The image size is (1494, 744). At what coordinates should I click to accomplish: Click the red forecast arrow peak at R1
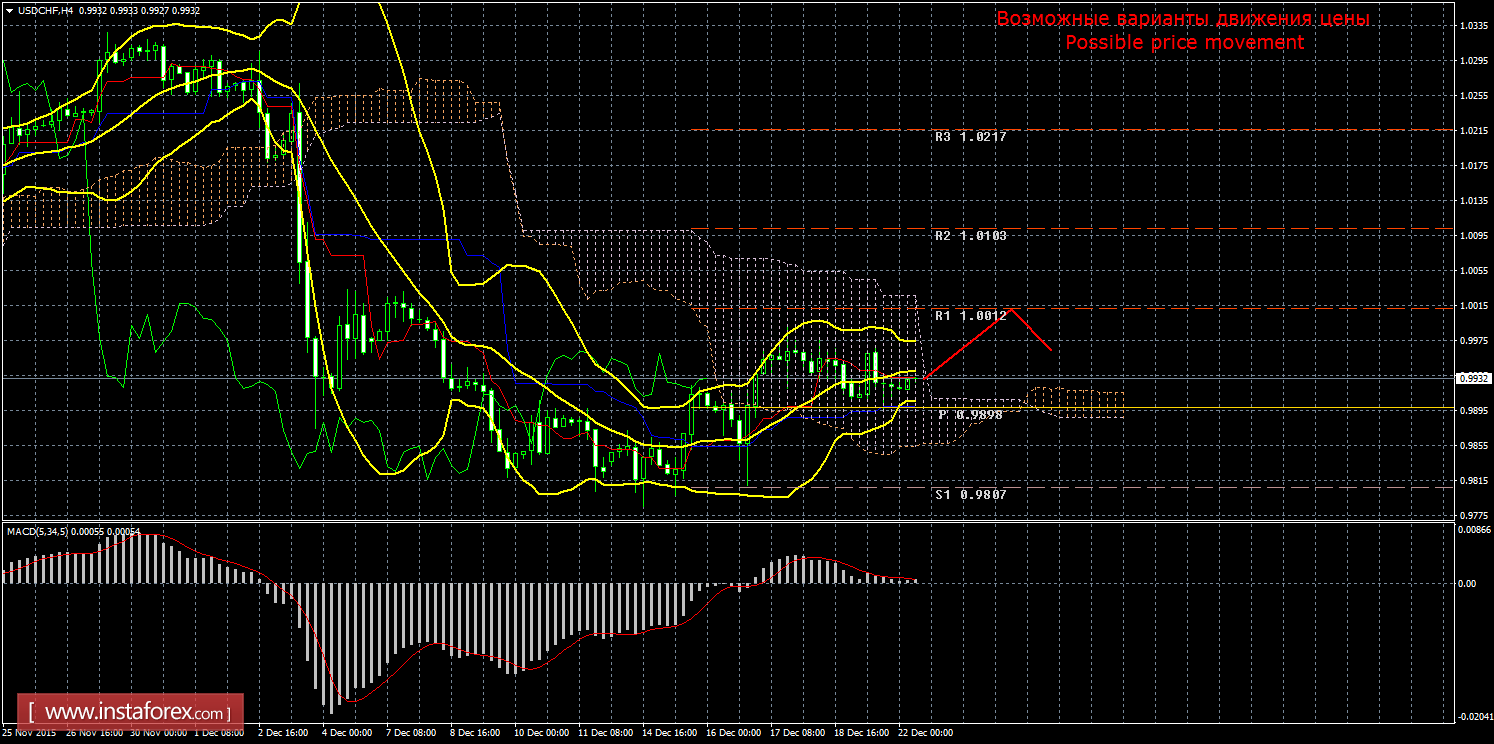(x=1012, y=310)
